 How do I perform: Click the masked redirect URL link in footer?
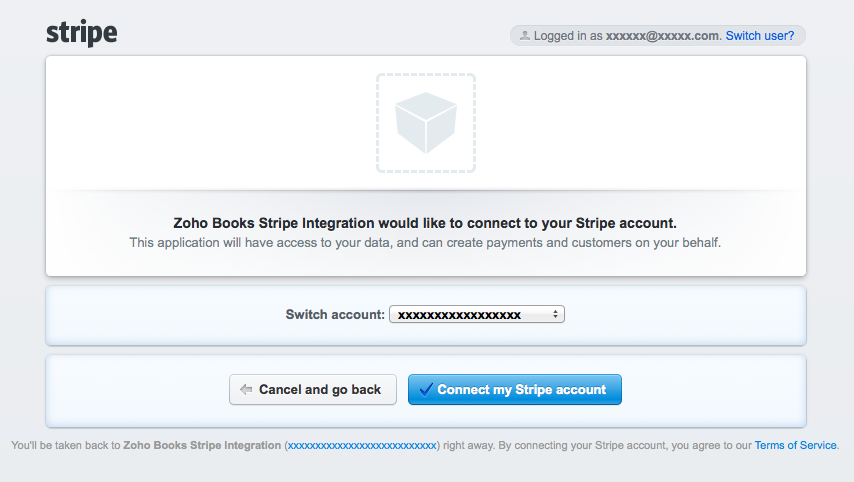point(362,446)
